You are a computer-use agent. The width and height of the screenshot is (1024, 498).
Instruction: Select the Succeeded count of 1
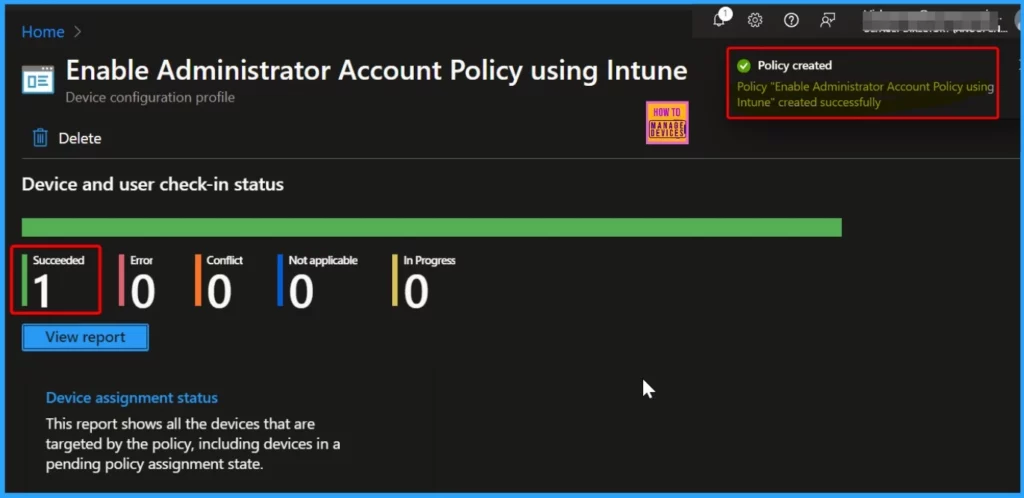tap(42, 291)
